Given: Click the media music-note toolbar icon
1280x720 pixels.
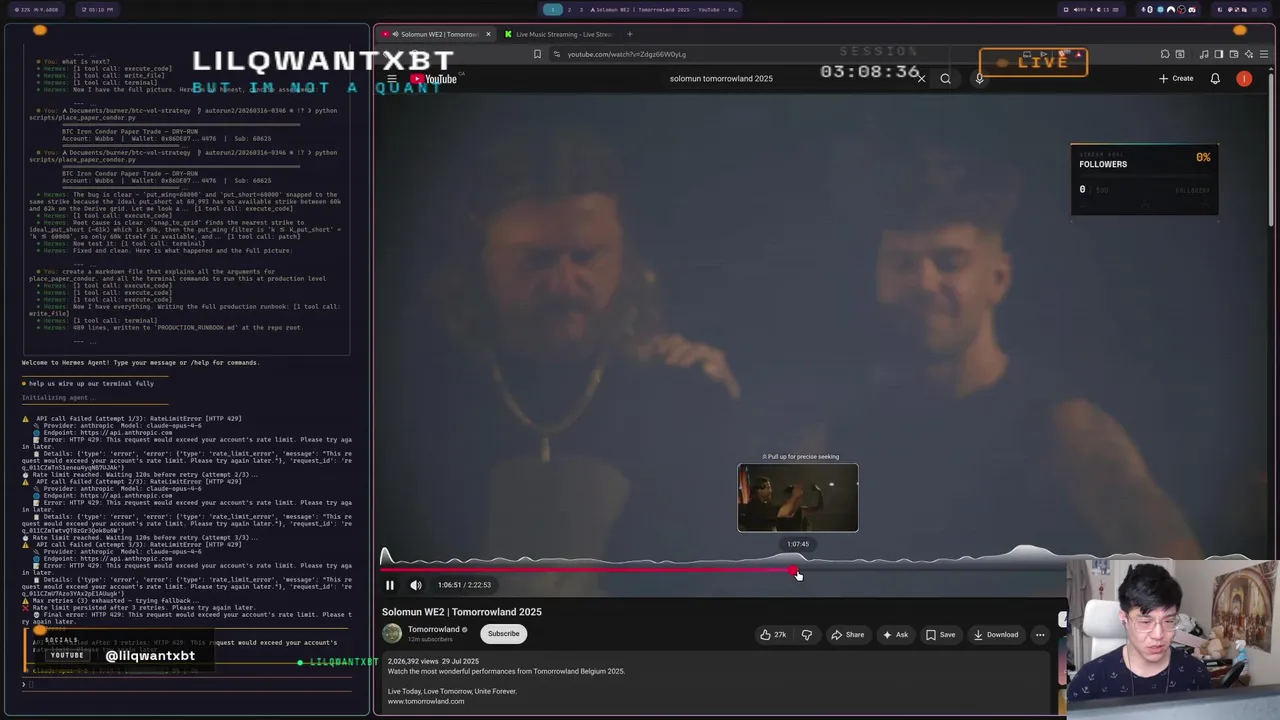Looking at the screenshot, I should pyautogui.click(x=1204, y=54).
